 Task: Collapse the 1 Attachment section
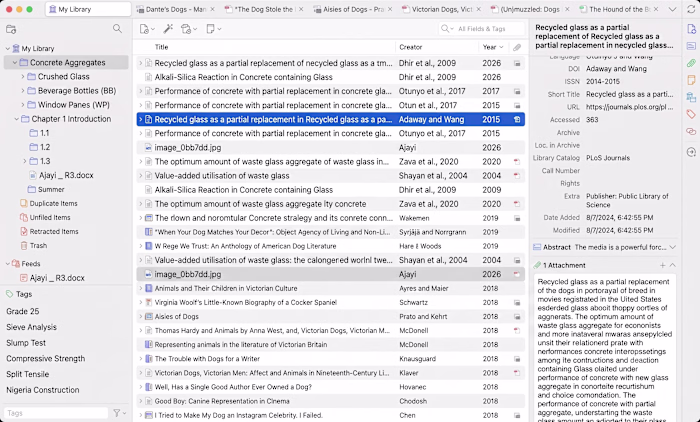pos(673,265)
